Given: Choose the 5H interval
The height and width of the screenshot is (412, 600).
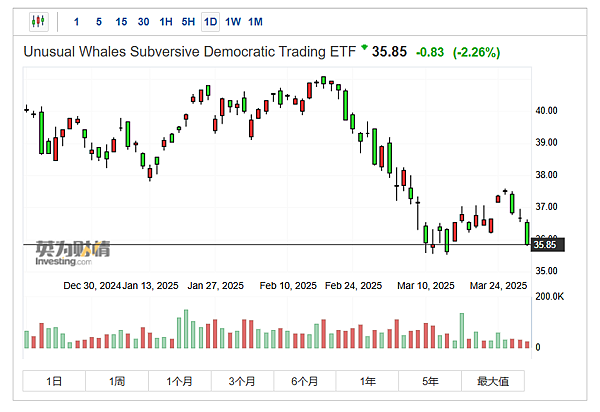Looking at the screenshot, I should tap(188, 22).
